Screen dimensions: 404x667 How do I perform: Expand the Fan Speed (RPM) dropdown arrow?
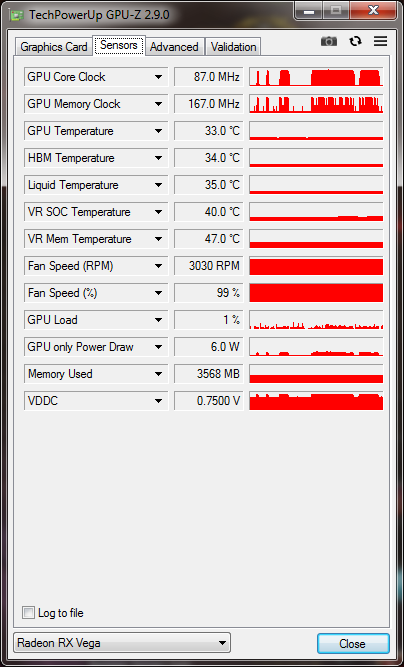[x=158, y=266]
